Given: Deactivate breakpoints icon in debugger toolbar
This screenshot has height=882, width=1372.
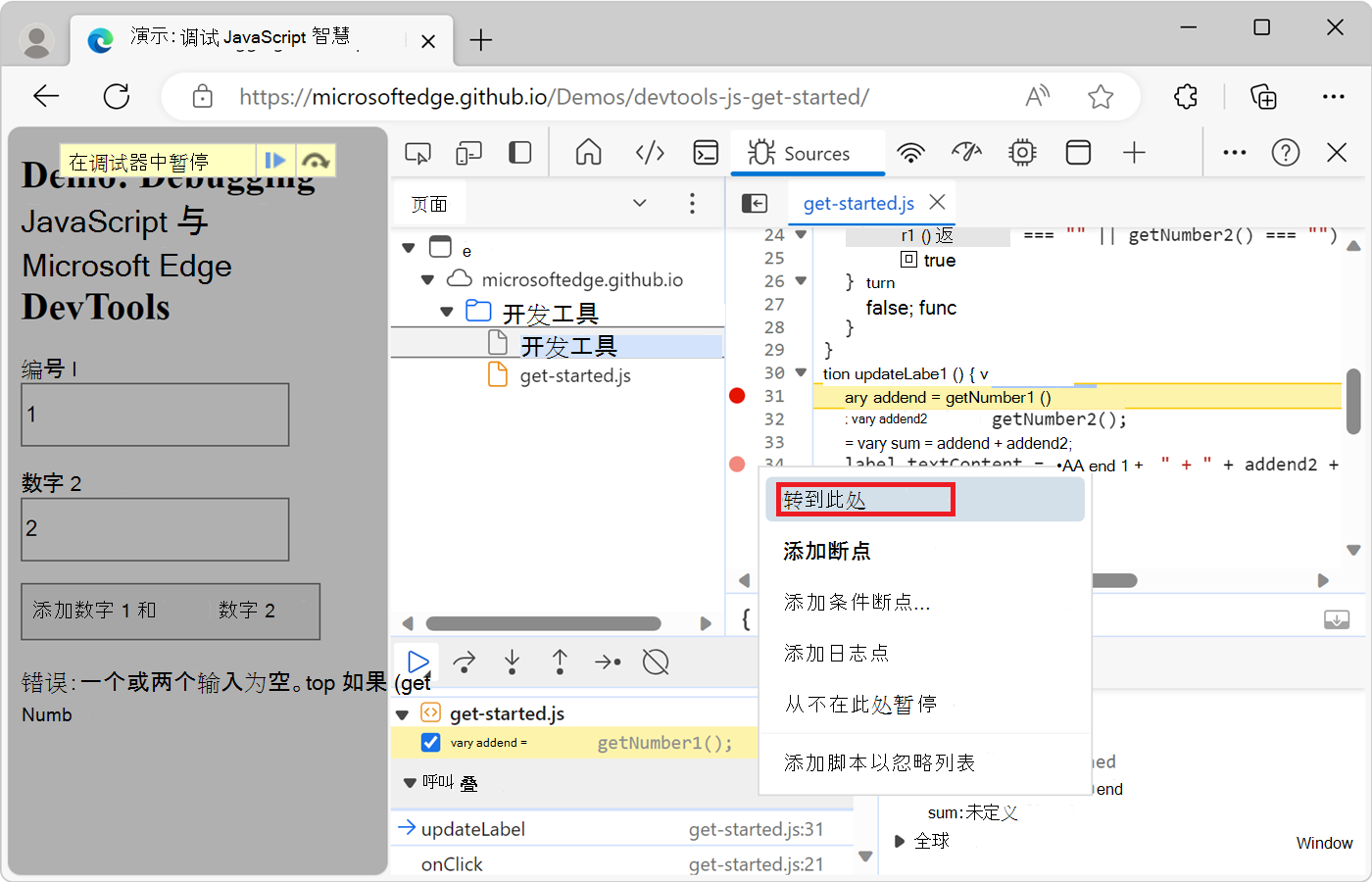Looking at the screenshot, I should [x=655, y=662].
